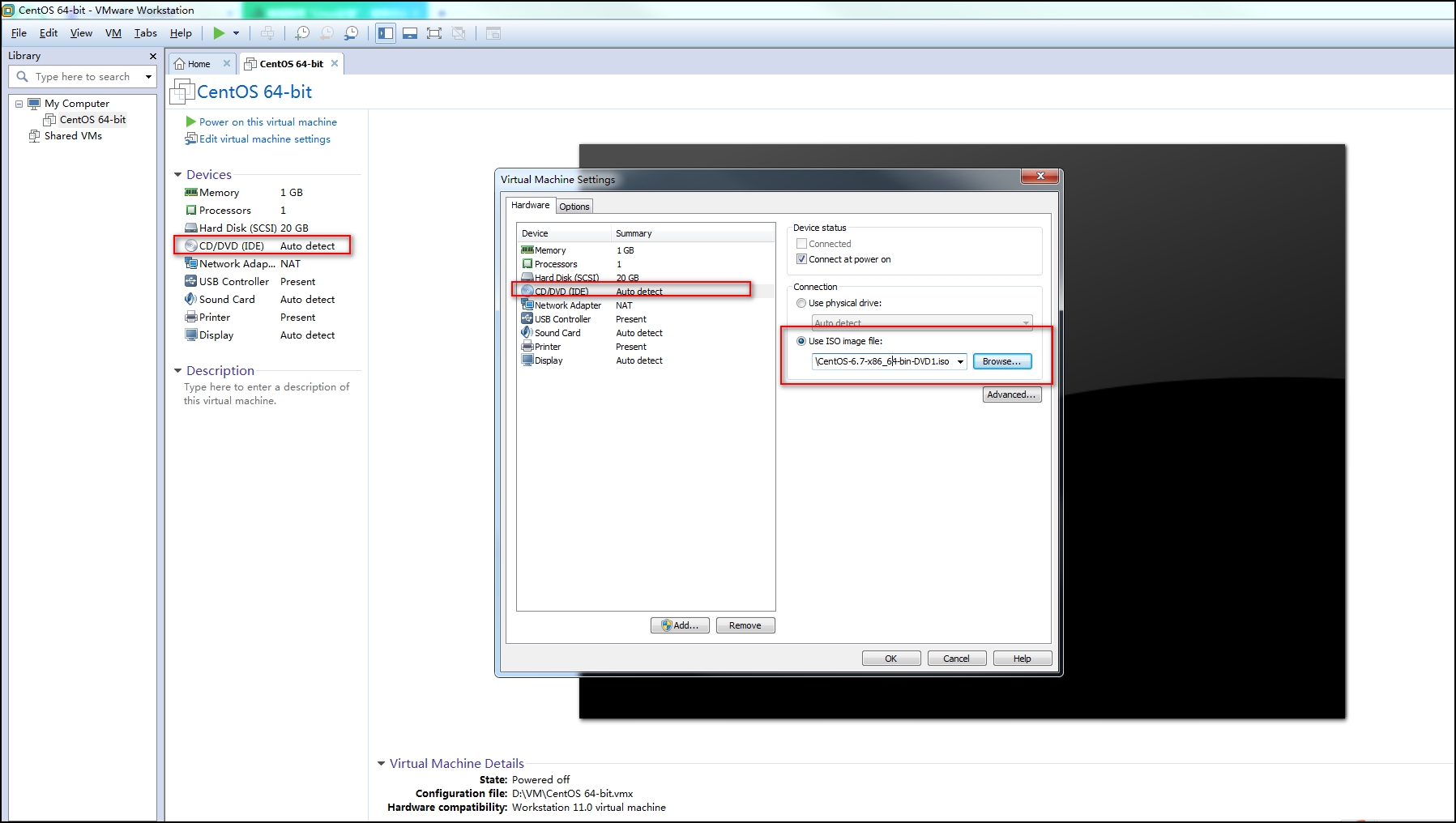Image resolution: width=1456 pixels, height=823 pixels.
Task: Click the revert to snapshot toolbar icon
Action: (x=327, y=33)
